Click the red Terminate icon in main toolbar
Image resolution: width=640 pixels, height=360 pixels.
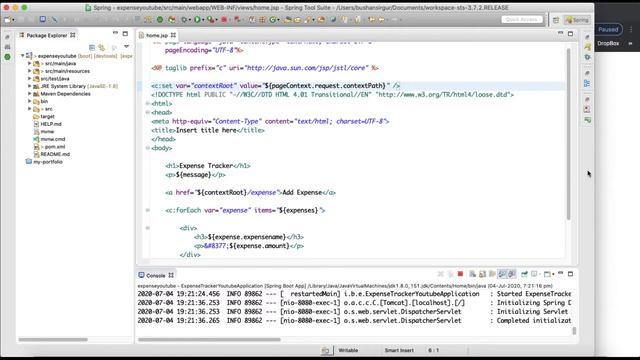[224, 20]
